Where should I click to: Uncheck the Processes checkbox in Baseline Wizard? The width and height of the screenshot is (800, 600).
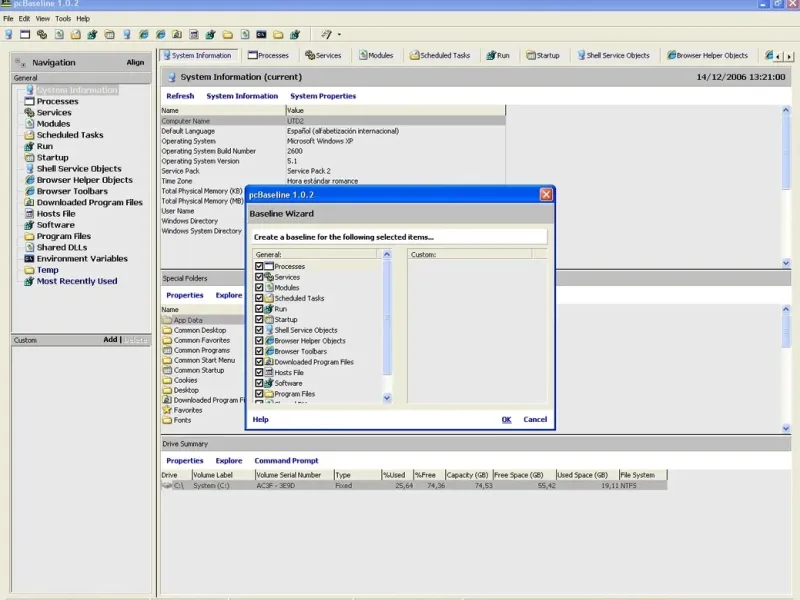pyautogui.click(x=259, y=267)
